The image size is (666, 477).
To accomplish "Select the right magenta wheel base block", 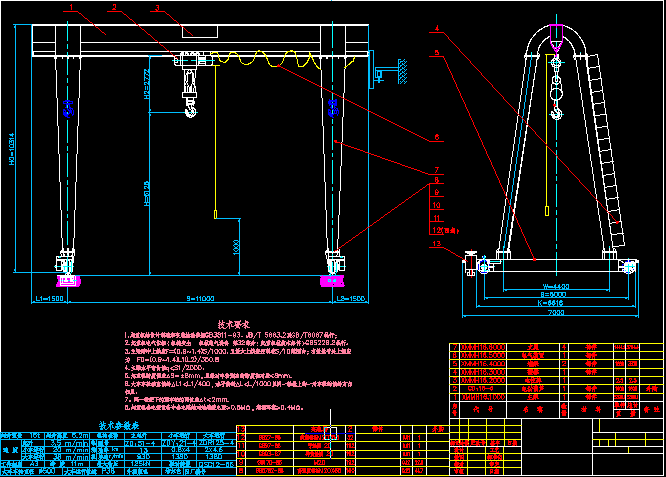I will (331, 281).
